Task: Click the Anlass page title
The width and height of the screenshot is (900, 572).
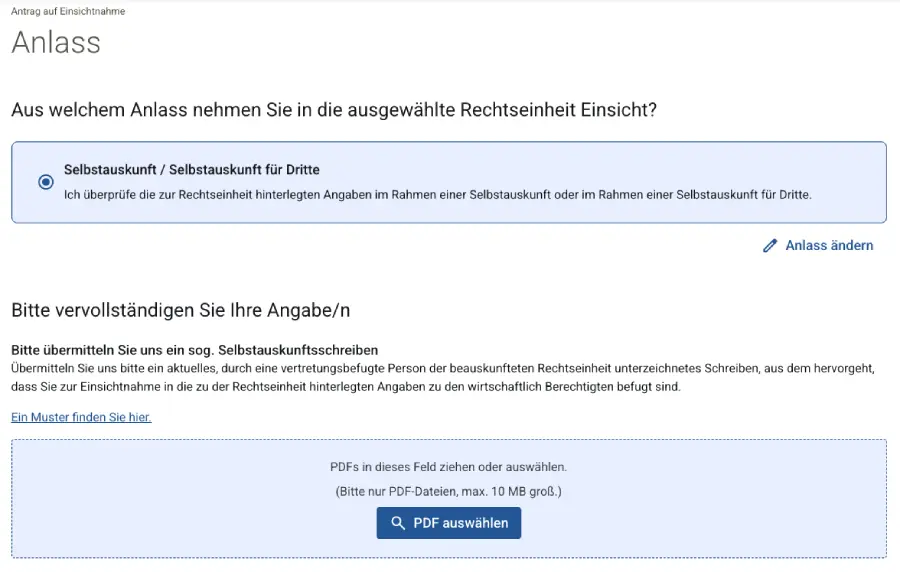Action: (x=56, y=42)
